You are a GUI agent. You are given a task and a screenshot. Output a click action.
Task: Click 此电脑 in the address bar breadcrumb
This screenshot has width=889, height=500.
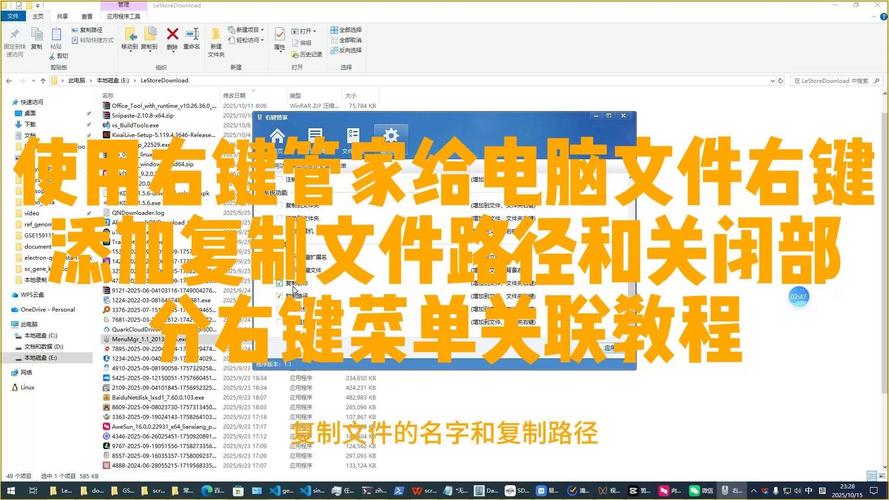[x=77, y=81]
